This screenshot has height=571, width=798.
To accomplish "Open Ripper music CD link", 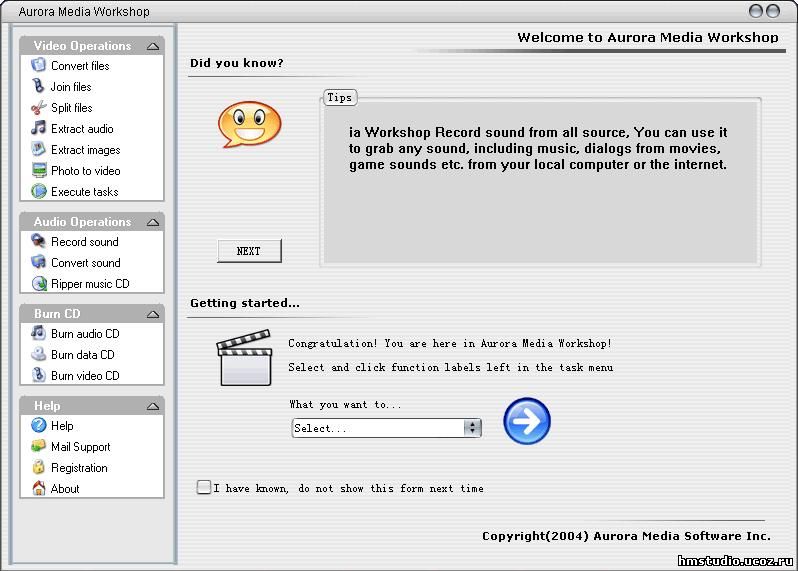I will [x=90, y=284].
